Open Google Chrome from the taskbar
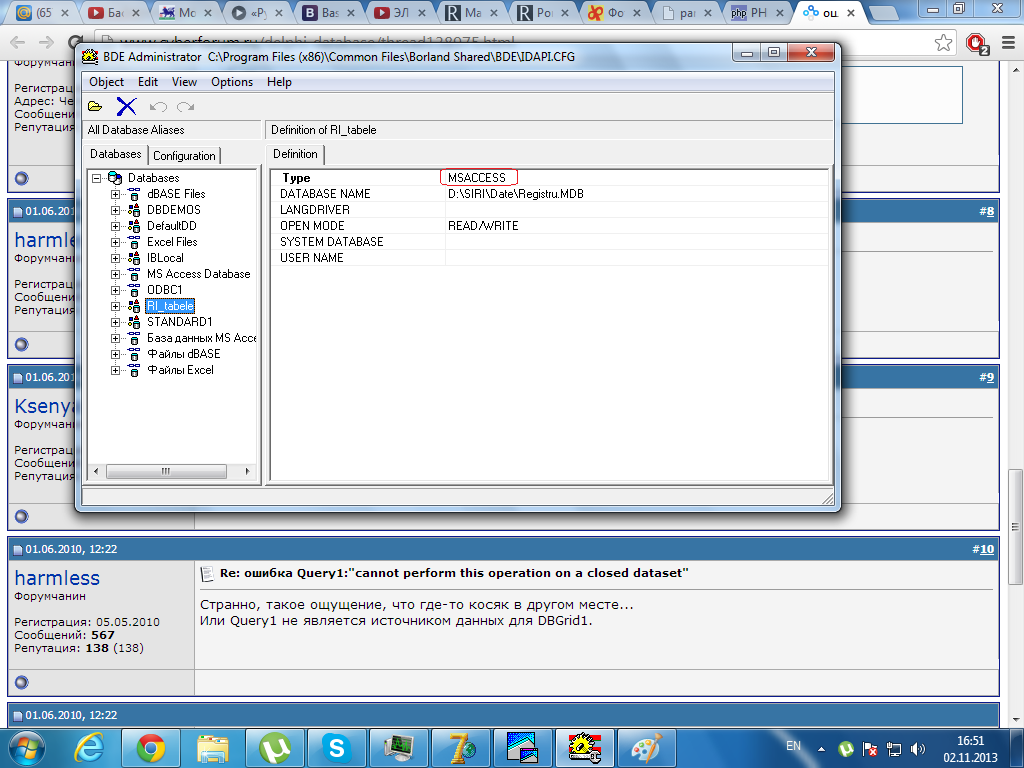This screenshot has width=1024, height=768. pyautogui.click(x=151, y=748)
